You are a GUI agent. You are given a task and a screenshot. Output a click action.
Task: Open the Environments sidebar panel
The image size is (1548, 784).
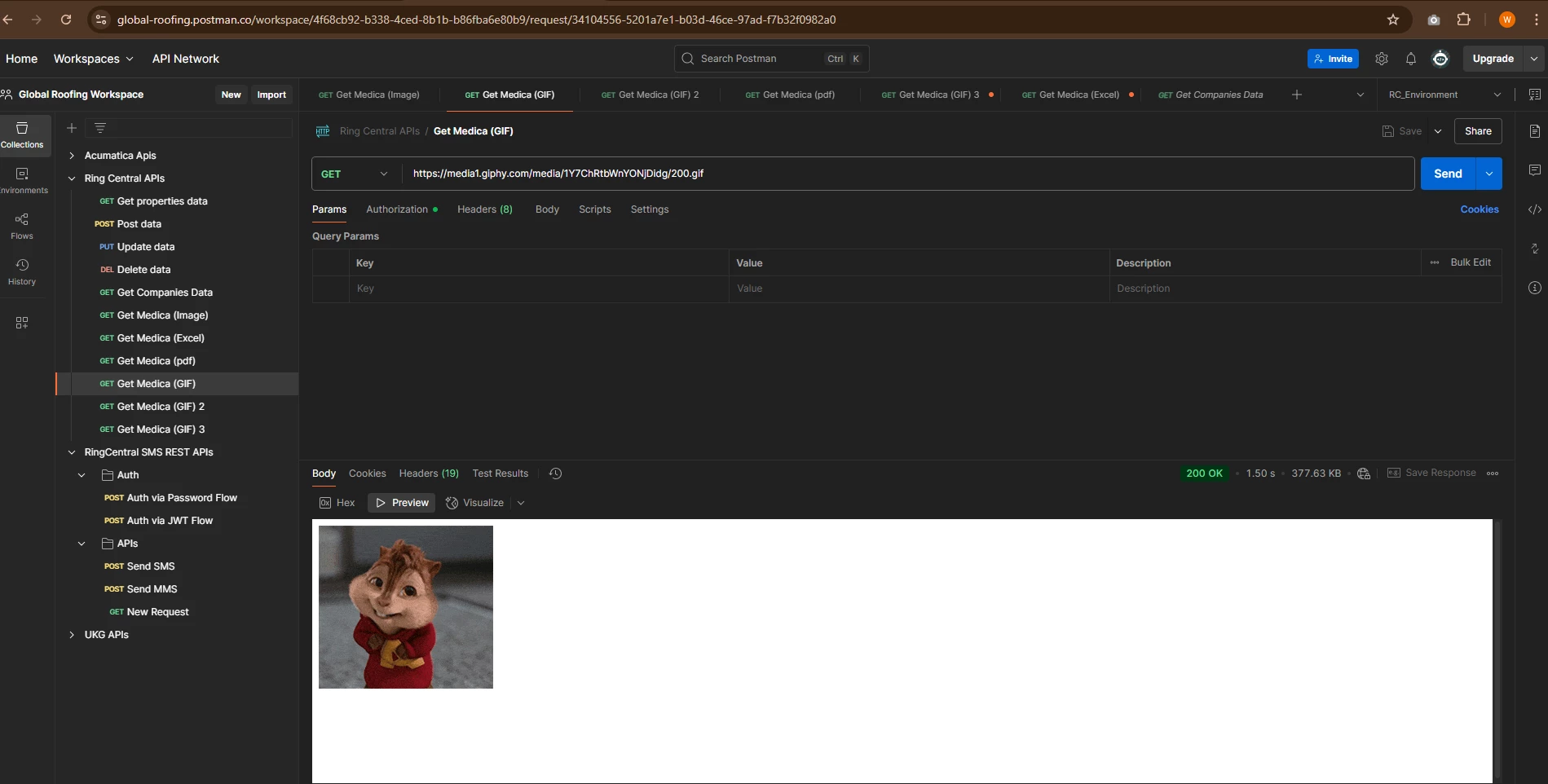22,180
